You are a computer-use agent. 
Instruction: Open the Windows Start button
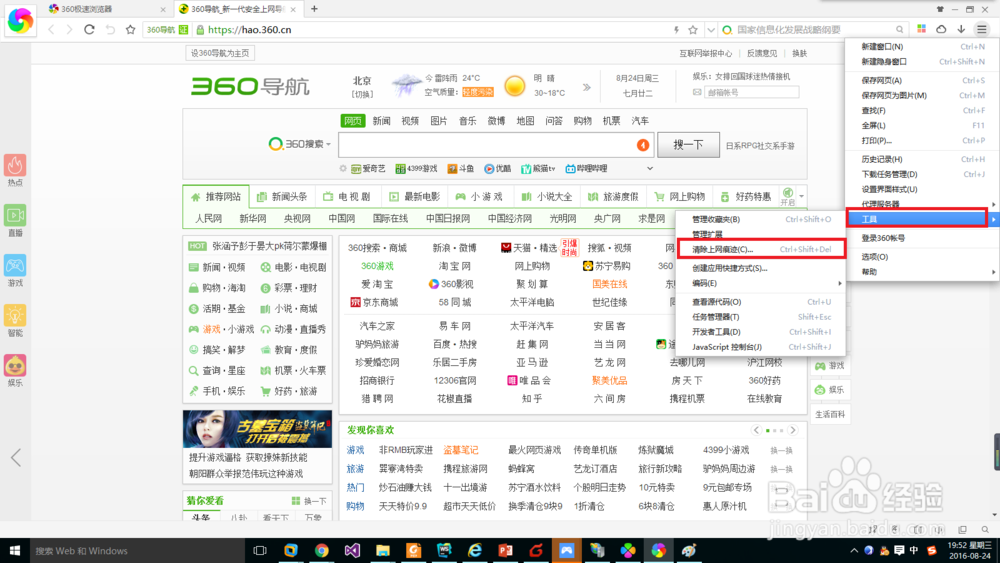[15, 550]
